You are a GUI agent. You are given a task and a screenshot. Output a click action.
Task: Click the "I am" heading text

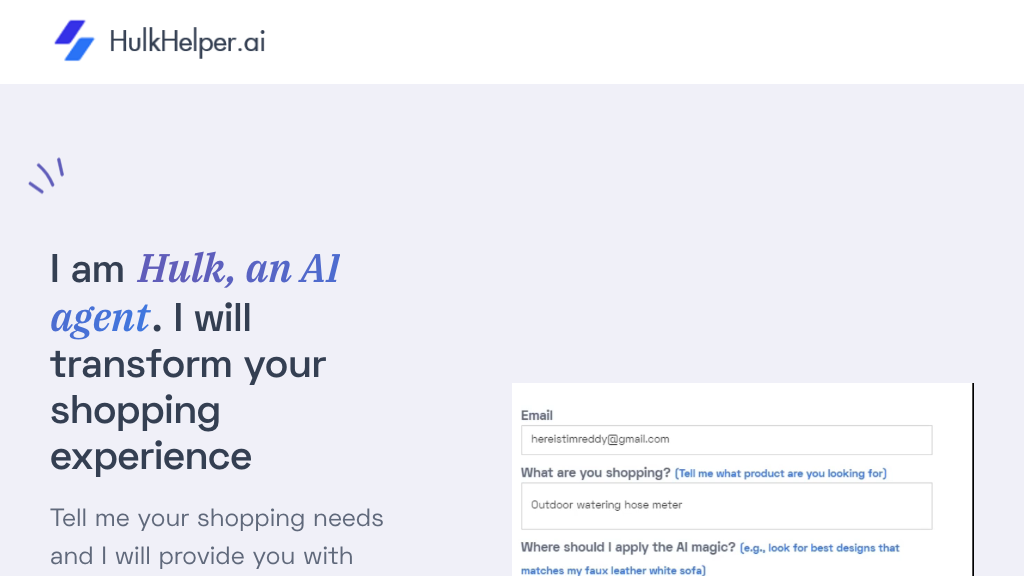pyautogui.click(x=88, y=269)
